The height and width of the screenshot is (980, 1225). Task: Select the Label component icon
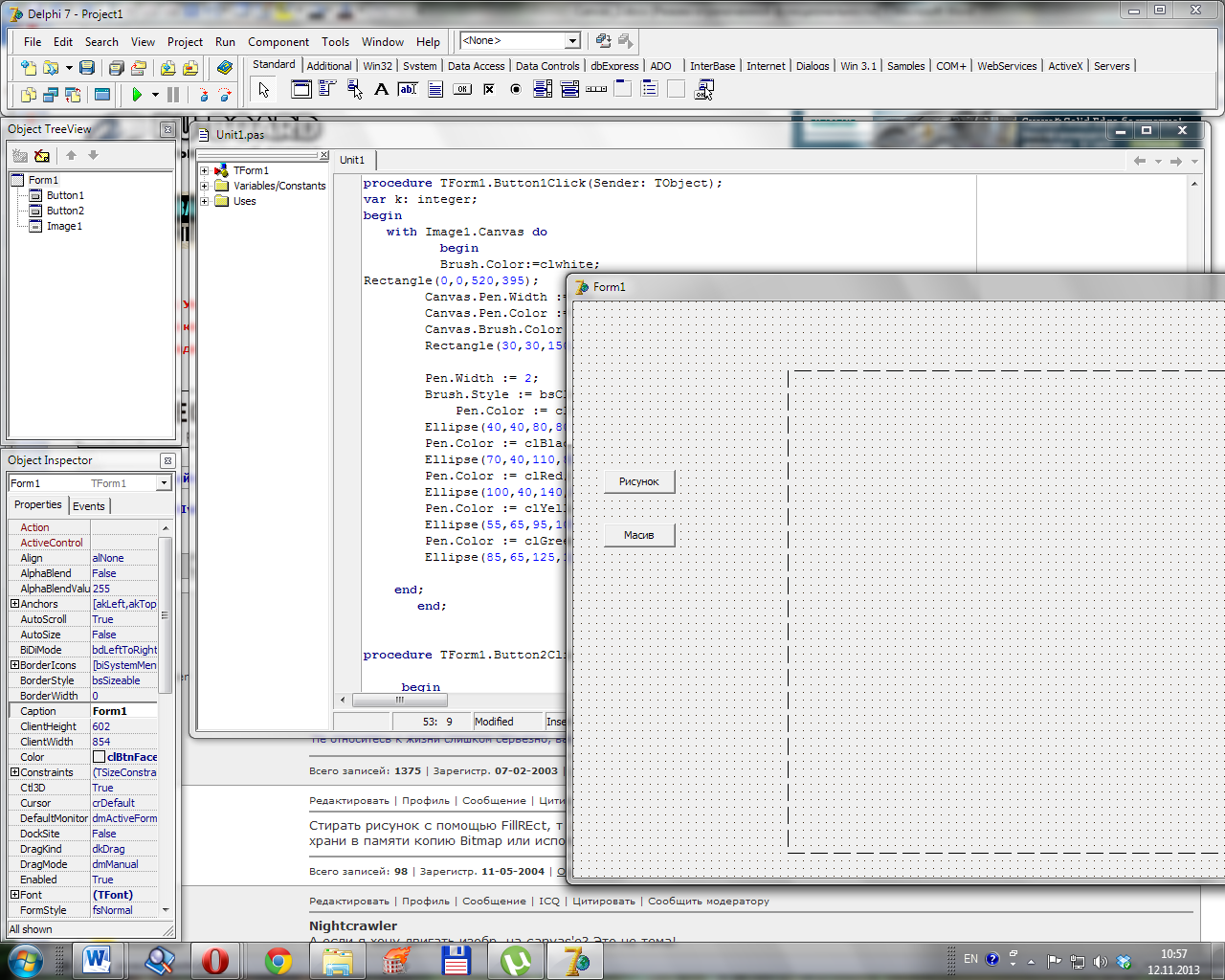381,89
